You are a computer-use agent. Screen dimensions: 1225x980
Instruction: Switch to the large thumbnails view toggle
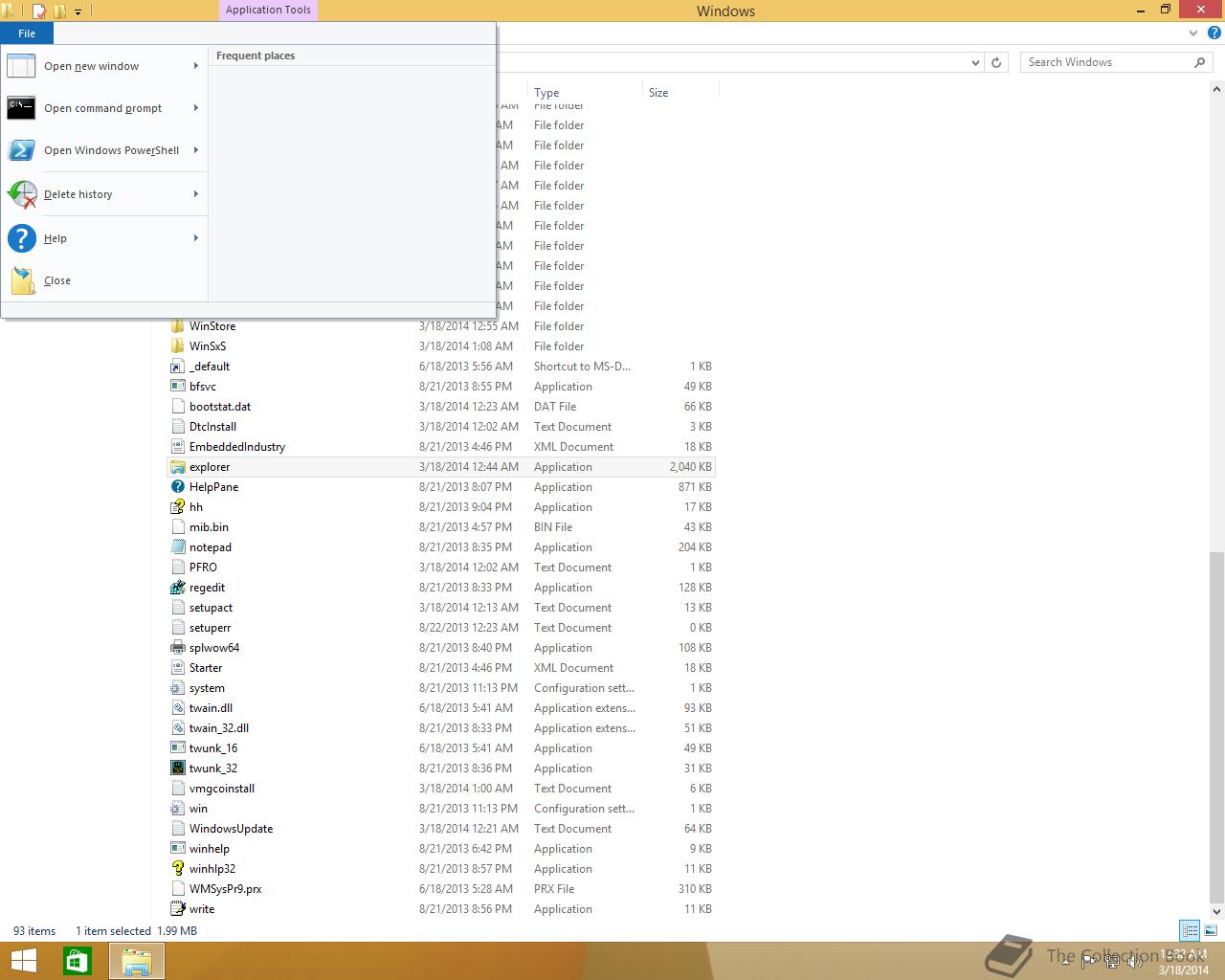pos(1211,930)
